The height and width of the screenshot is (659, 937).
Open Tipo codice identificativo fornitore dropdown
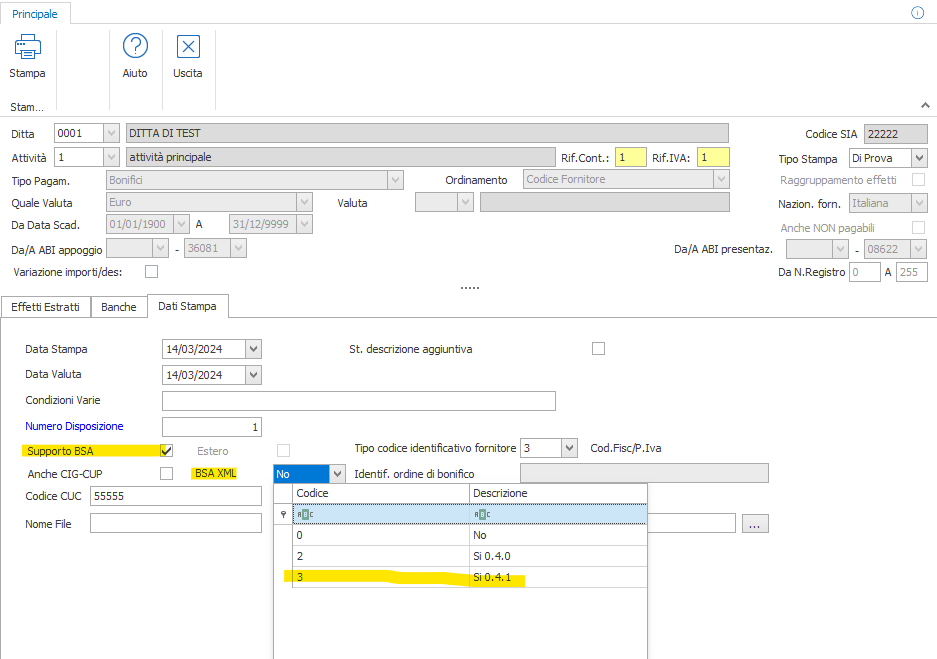(x=569, y=448)
